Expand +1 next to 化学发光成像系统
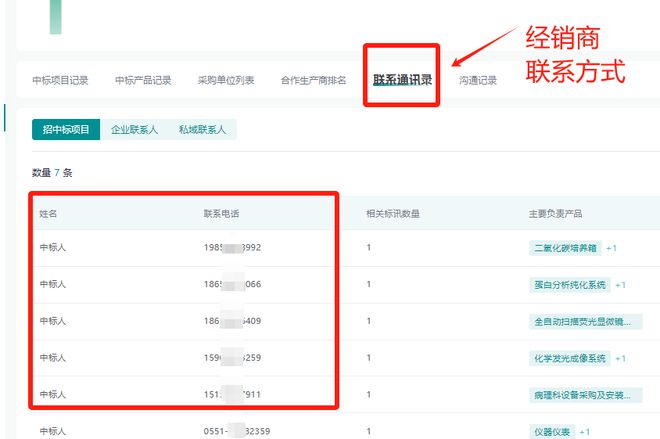The image size is (660, 439). point(620,359)
